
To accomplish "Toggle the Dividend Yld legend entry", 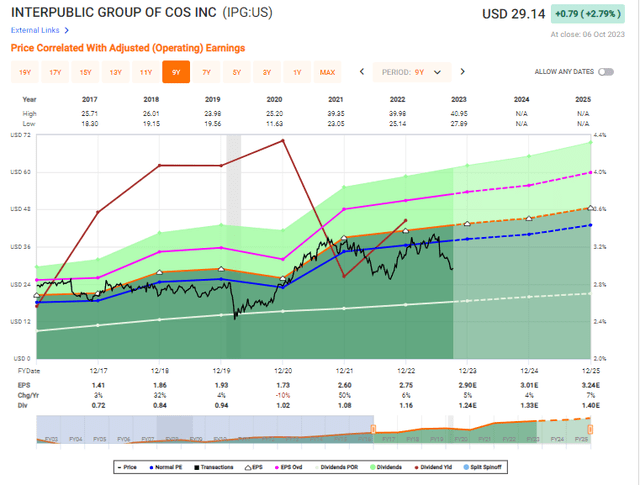I will click(x=433, y=467).
